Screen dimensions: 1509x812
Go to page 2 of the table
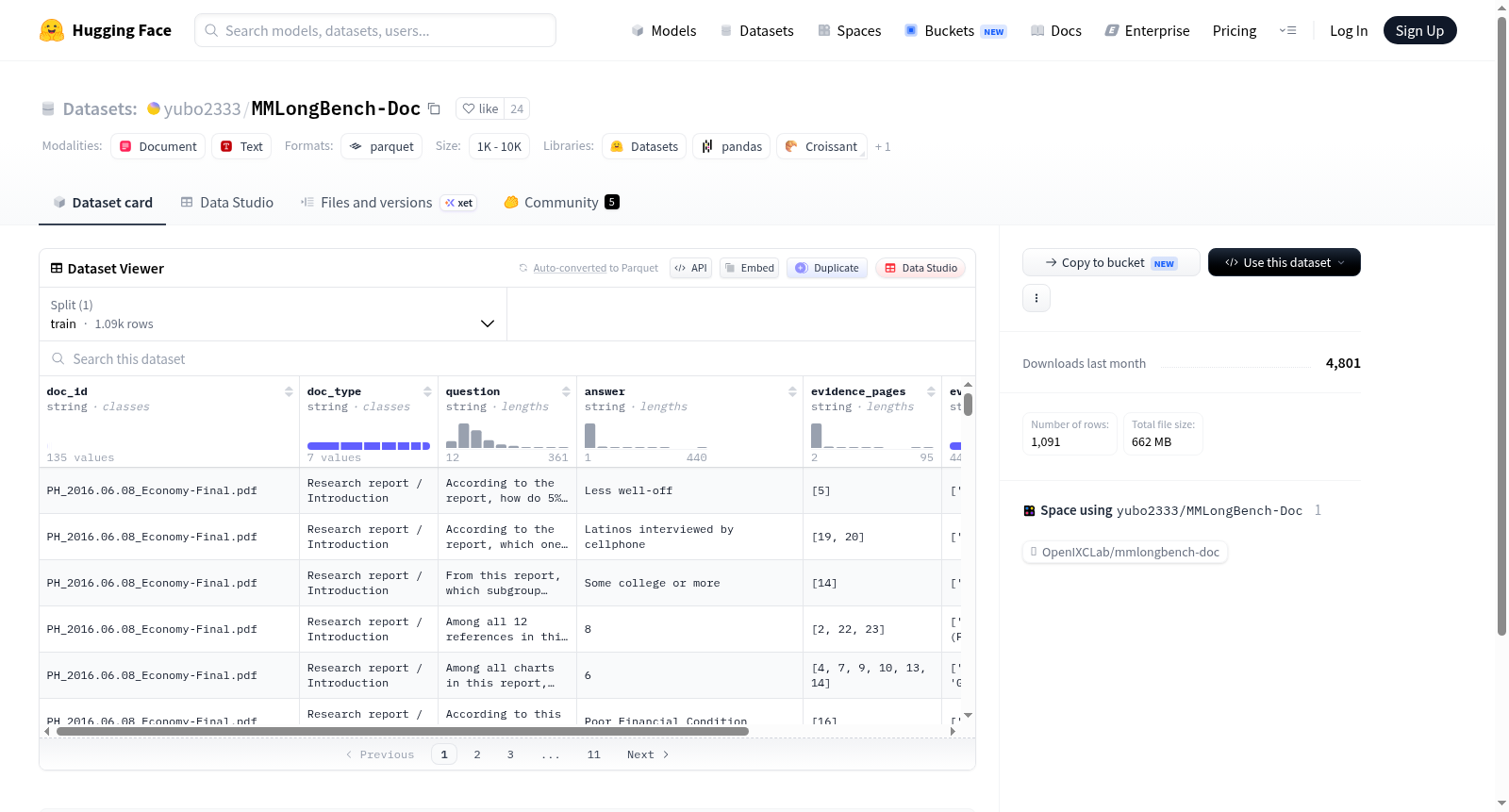click(x=477, y=754)
